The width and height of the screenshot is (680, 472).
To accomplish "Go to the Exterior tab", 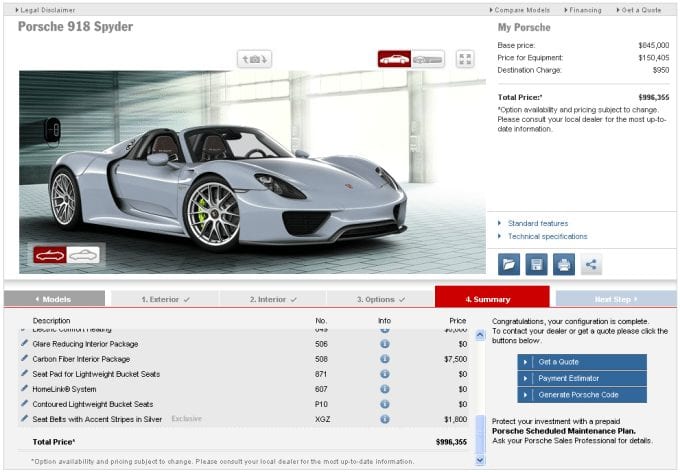I will 164,299.
